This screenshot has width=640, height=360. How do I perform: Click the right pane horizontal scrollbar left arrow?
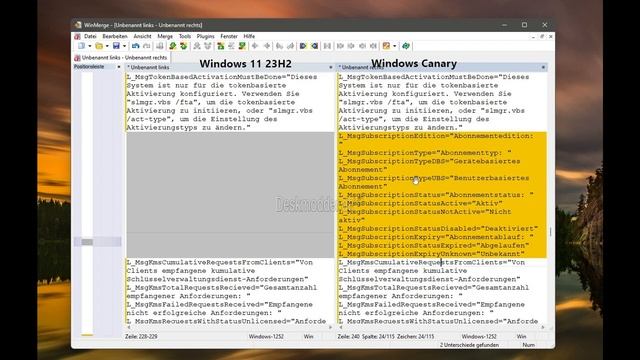click(341, 327)
